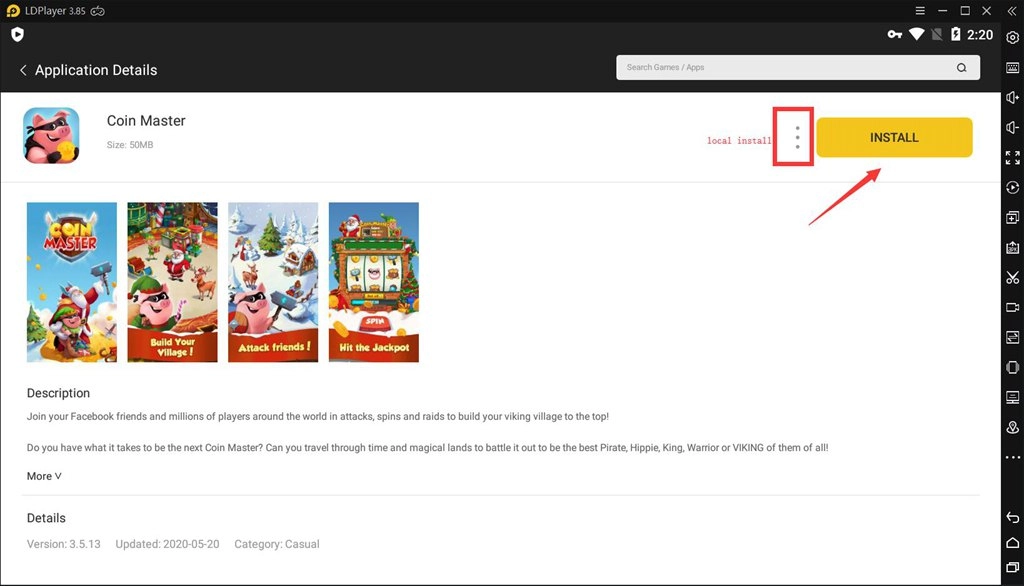Image resolution: width=1024 pixels, height=586 pixels.
Task: Click the Coin Master app icon
Action: tap(51, 135)
